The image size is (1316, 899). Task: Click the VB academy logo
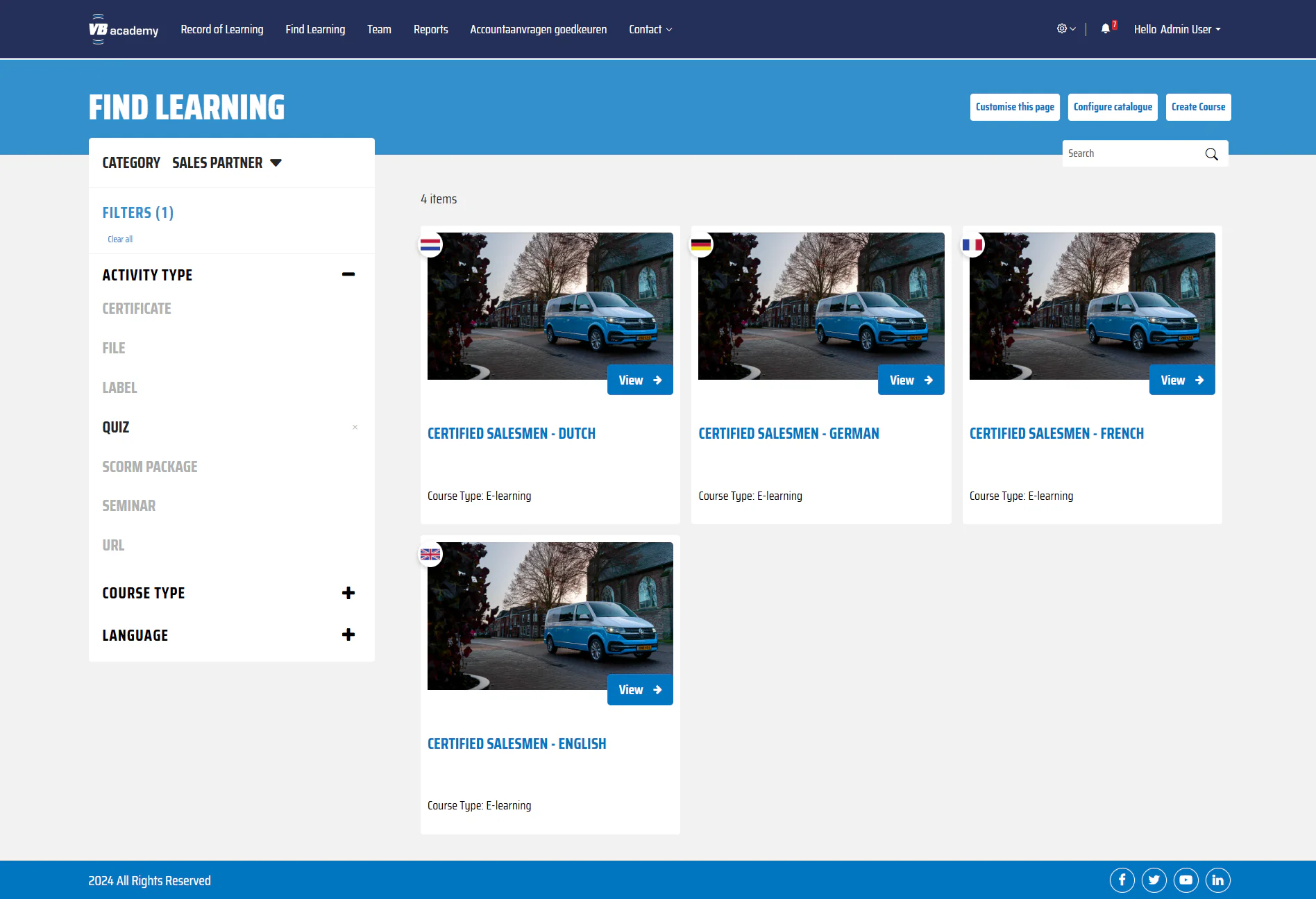tap(124, 29)
